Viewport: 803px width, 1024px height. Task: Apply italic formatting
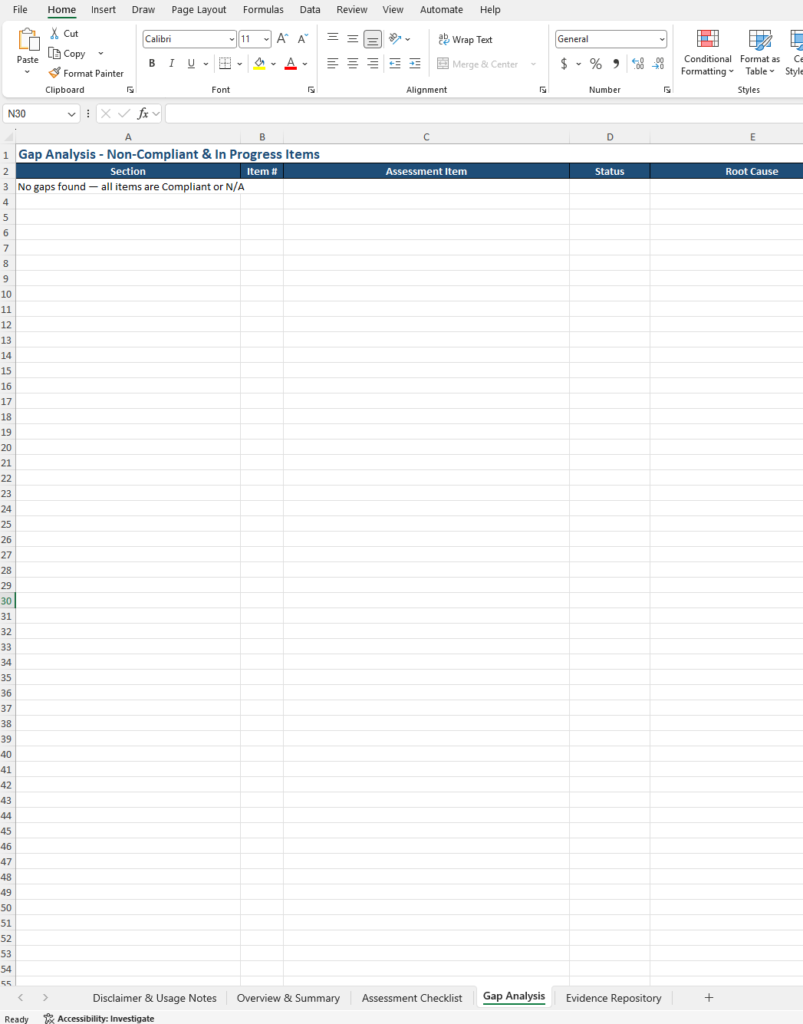coord(171,63)
